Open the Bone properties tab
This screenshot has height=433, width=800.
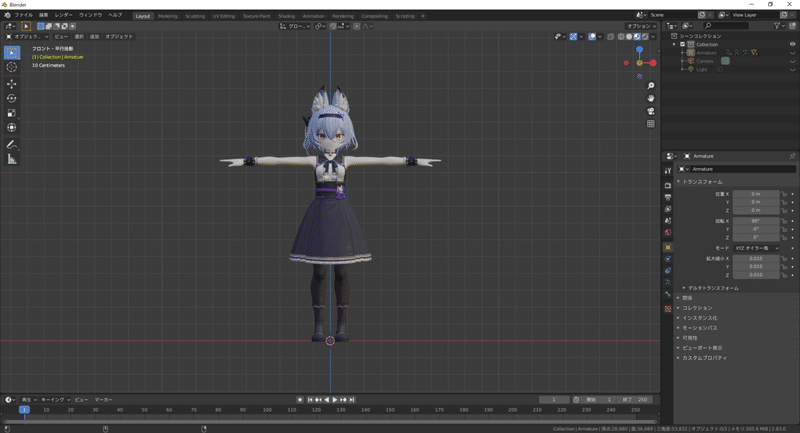point(667,294)
